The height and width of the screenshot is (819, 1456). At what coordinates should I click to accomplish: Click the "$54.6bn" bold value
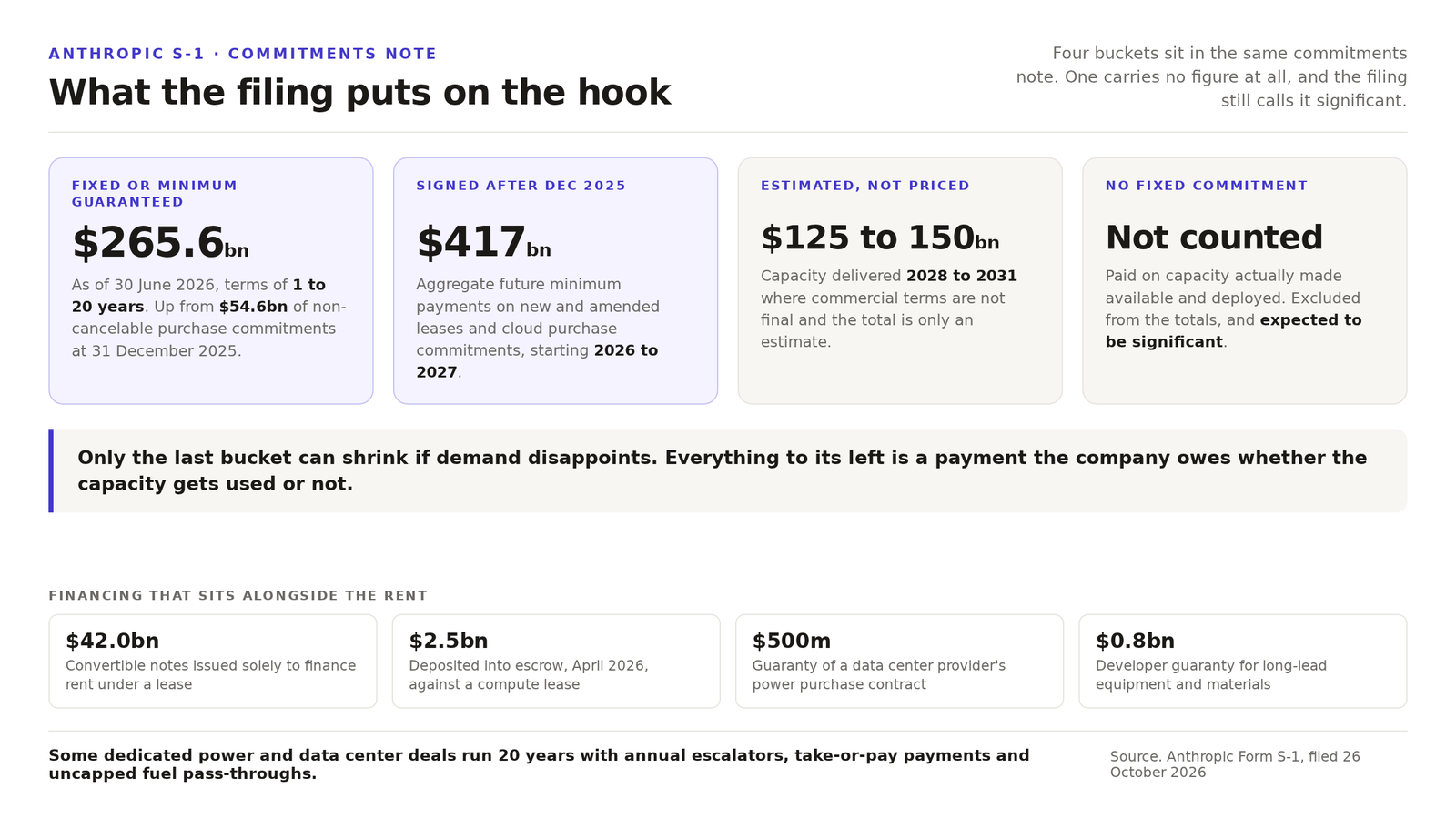click(253, 307)
